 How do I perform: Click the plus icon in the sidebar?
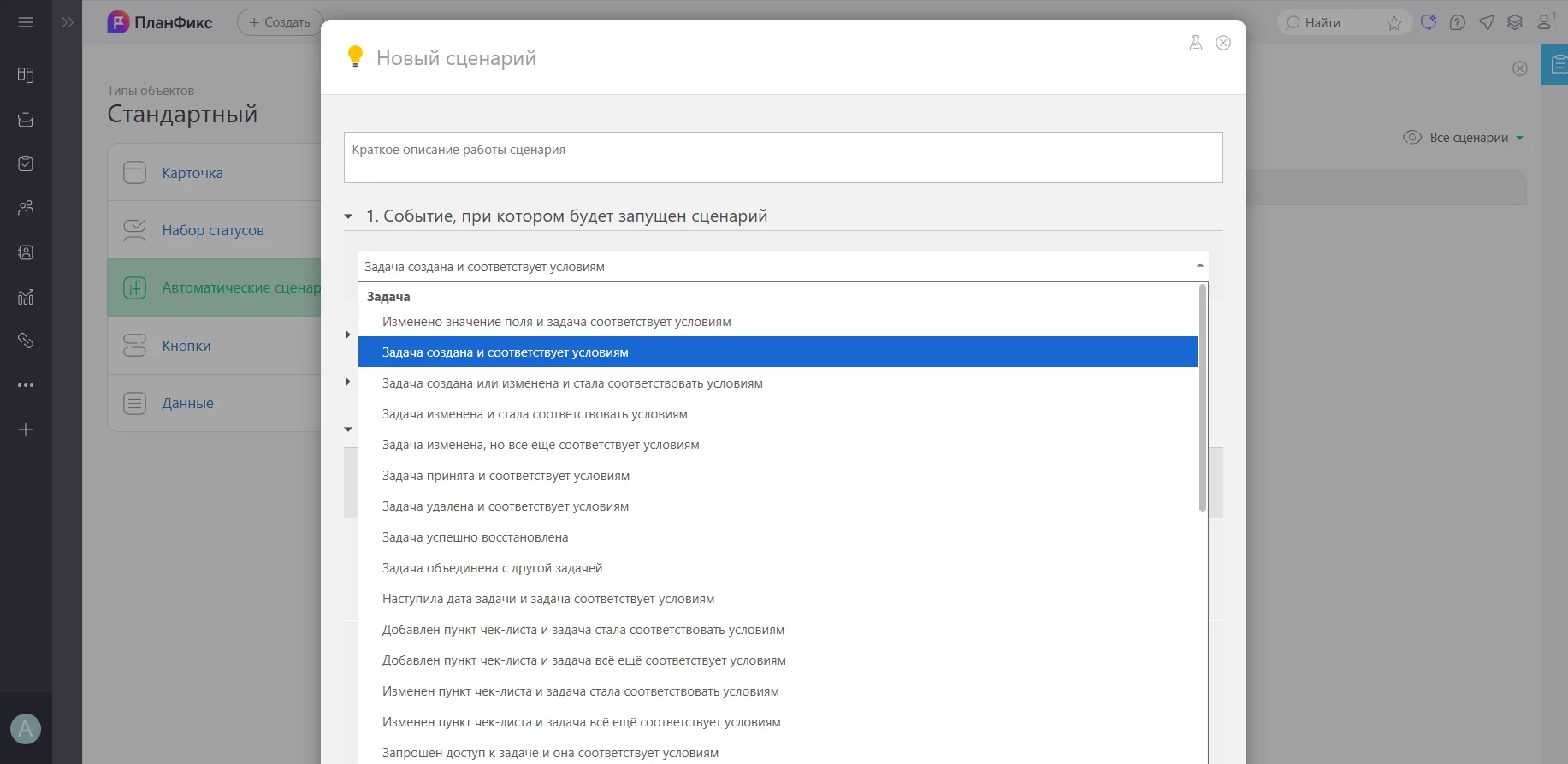[26, 429]
